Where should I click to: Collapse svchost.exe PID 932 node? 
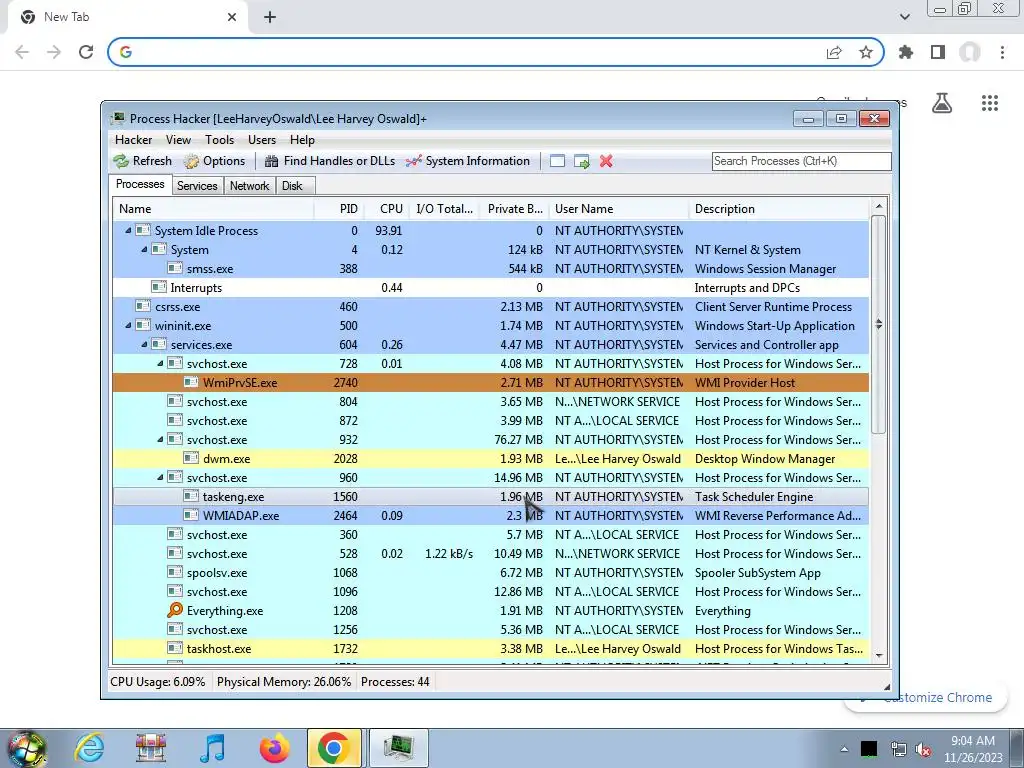click(x=160, y=440)
